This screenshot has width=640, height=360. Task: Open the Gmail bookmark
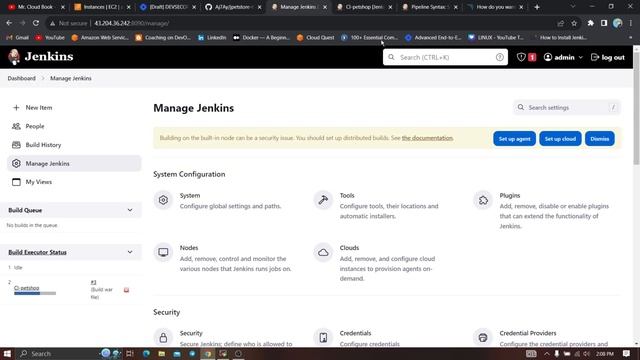tap(18, 38)
